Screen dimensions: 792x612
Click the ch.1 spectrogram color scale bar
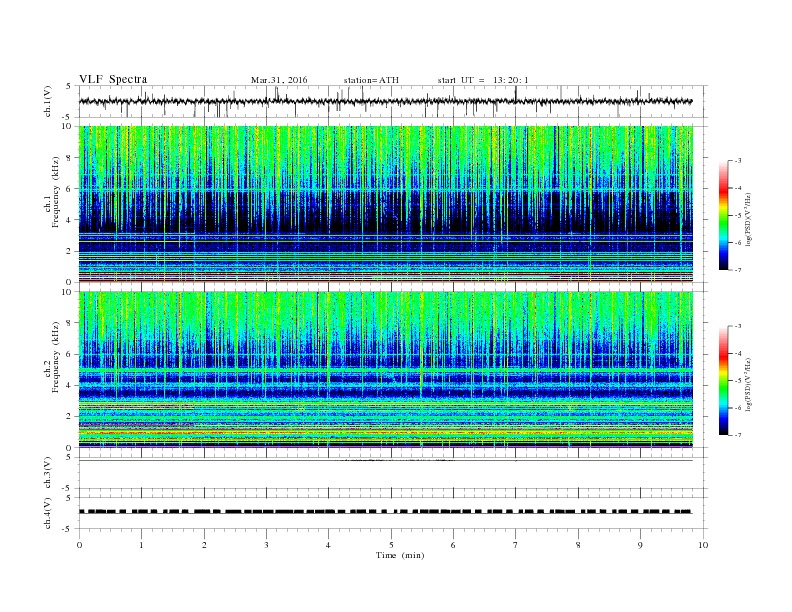pyautogui.click(x=723, y=216)
